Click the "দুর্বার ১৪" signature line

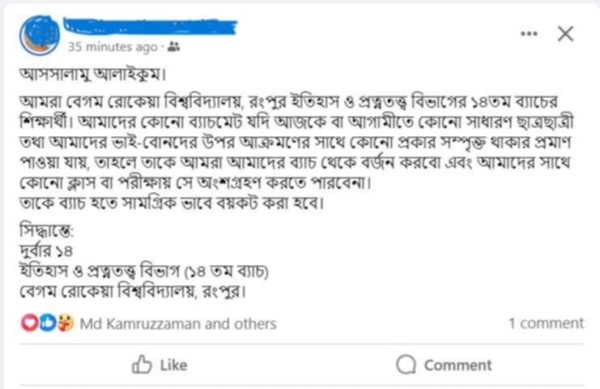46,251
